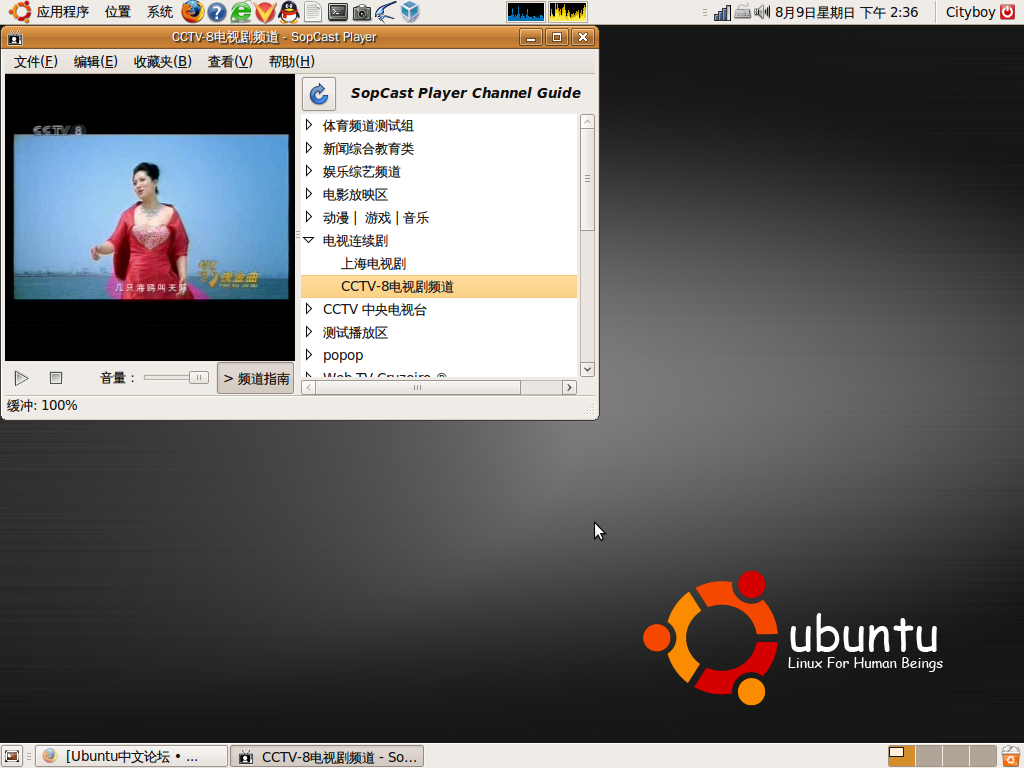Switch to the second workspace in pager
Screen dimensions: 1024x768
click(x=928, y=756)
